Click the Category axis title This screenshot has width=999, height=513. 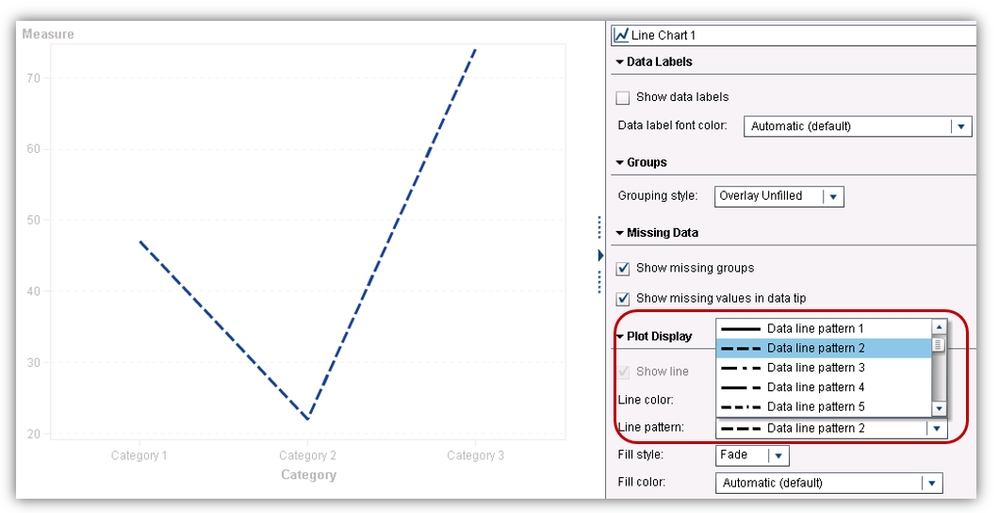coord(308,475)
